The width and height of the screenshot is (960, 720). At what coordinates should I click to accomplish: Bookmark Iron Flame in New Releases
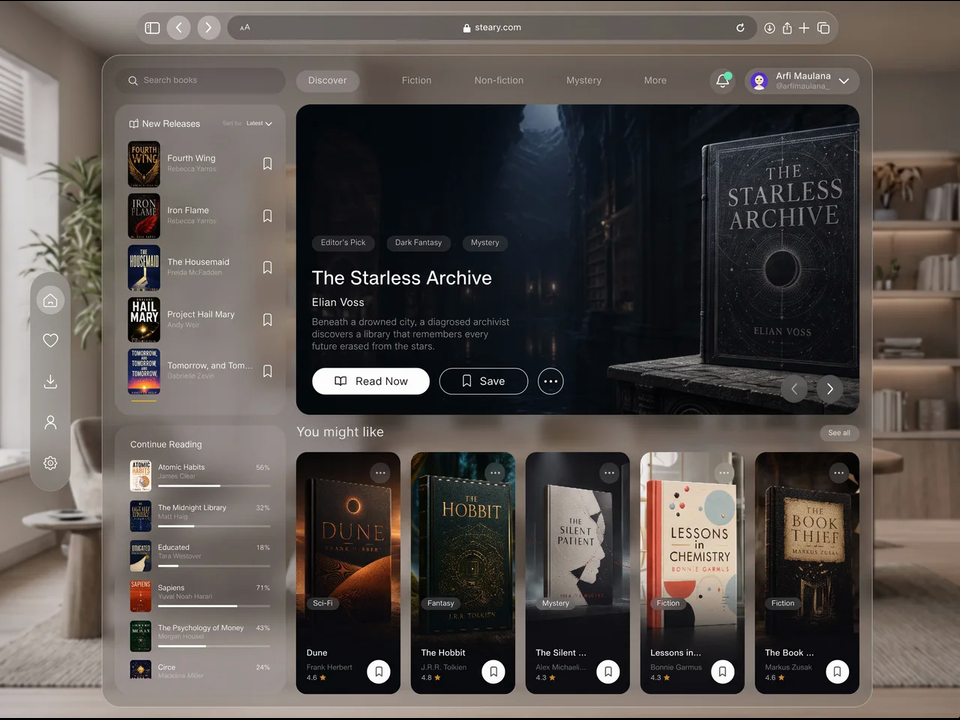268,216
